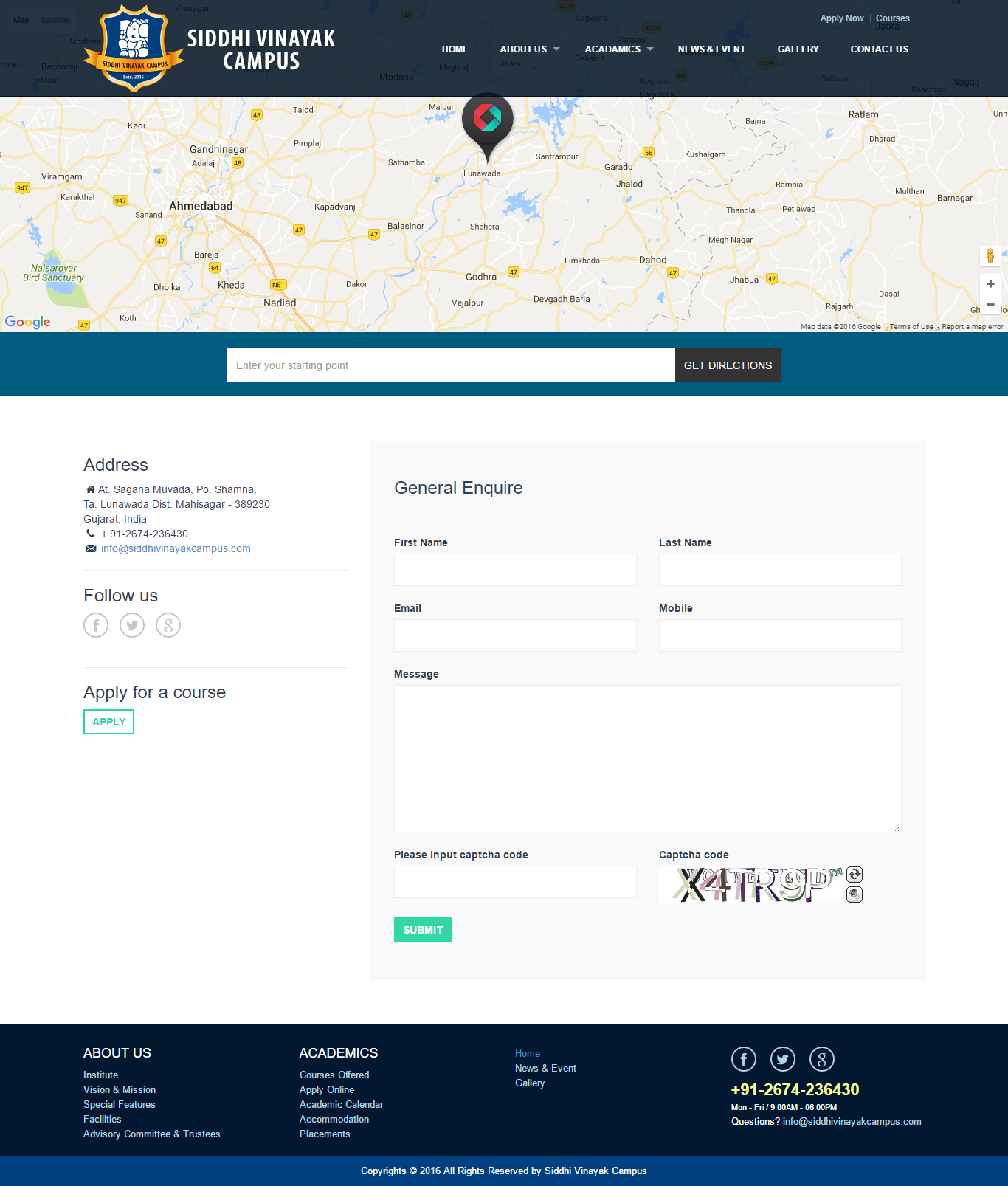1008x1186 pixels.
Task: Click the footer questions email link
Action: click(x=852, y=1121)
